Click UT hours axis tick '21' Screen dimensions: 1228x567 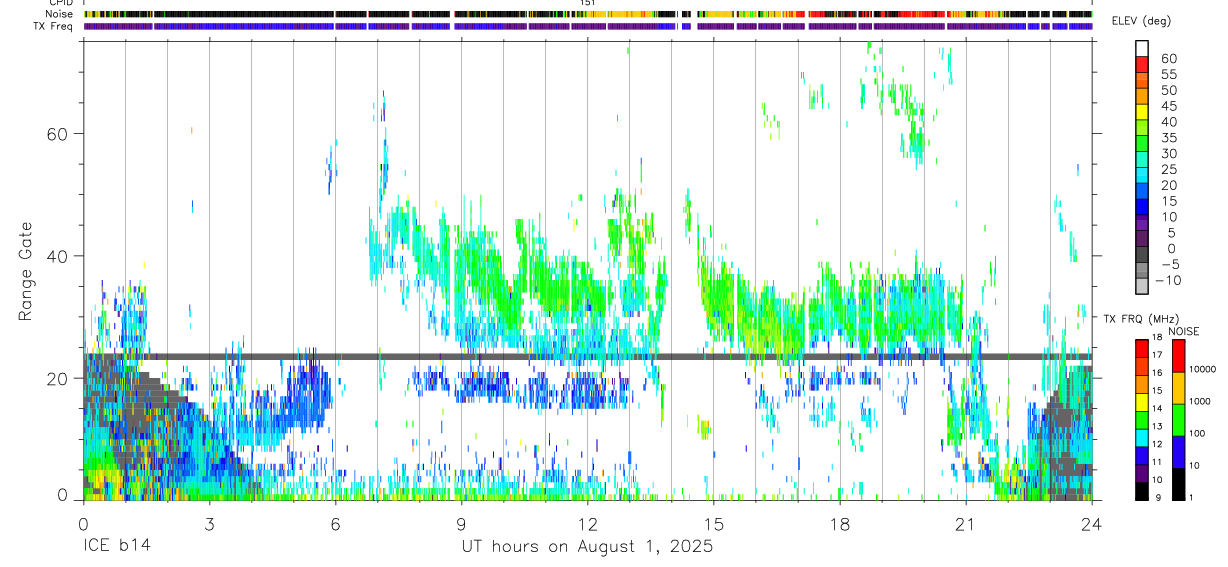coord(965,523)
